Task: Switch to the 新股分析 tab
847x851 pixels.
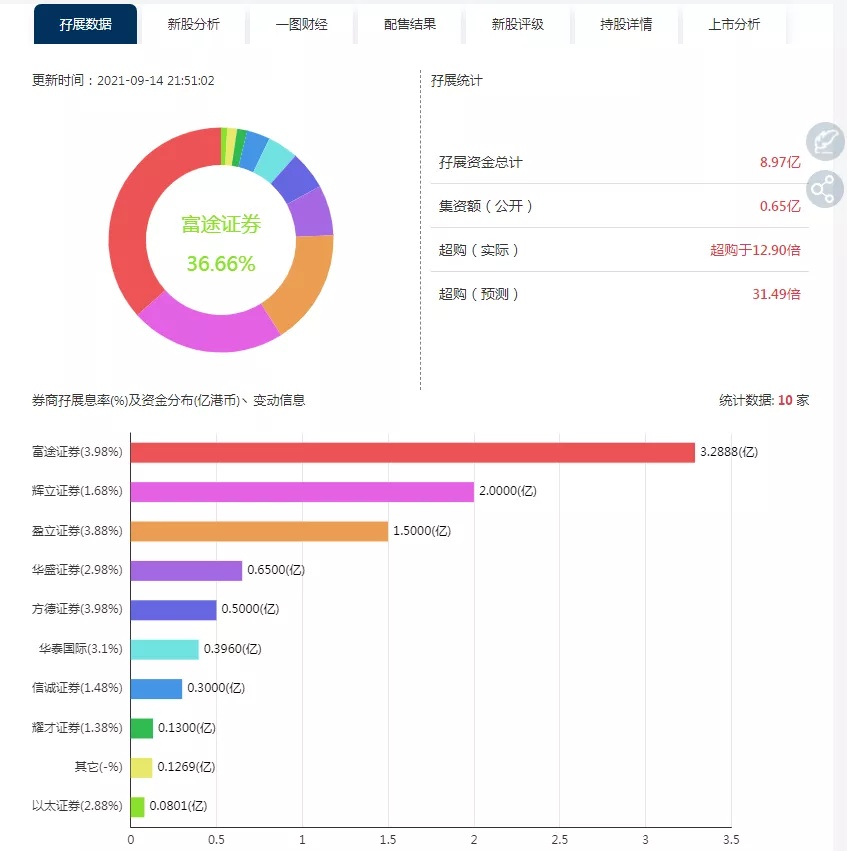Action: [193, 24]
